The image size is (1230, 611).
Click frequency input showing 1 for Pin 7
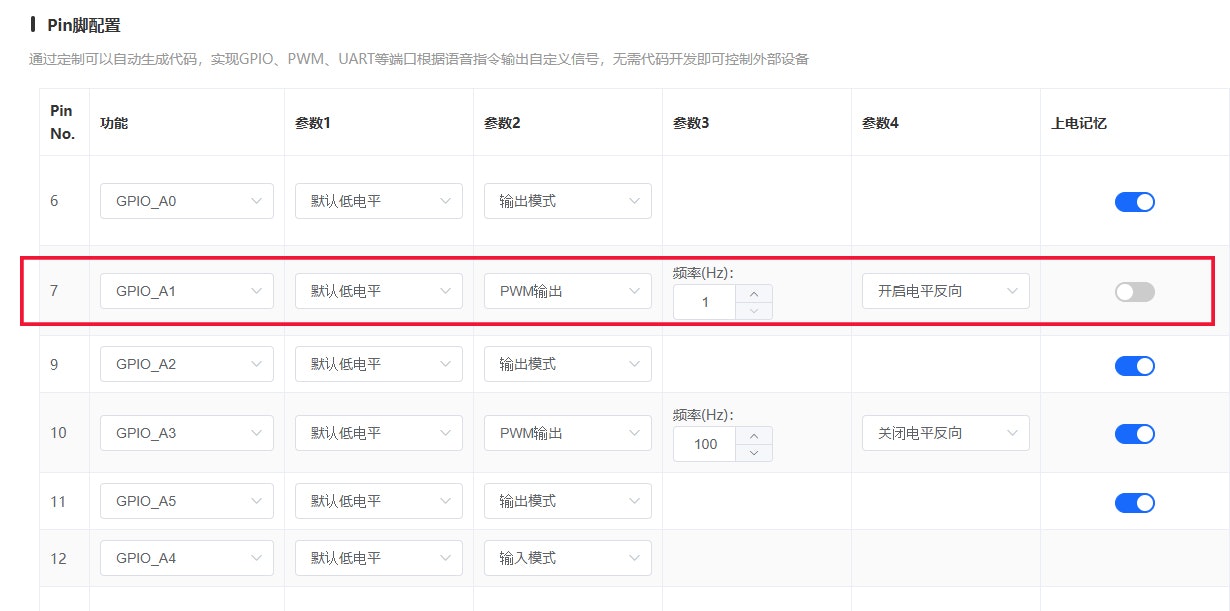(x=705, y=302)
